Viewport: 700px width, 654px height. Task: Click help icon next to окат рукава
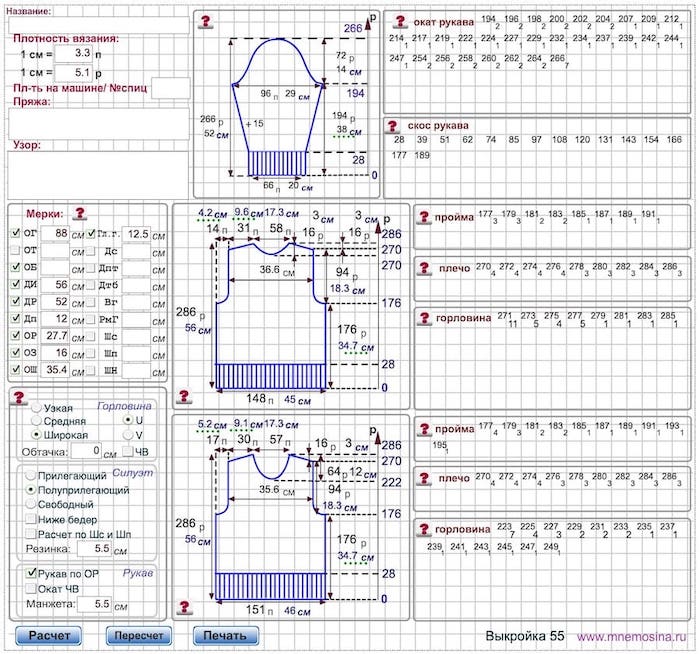pos(400,21)
